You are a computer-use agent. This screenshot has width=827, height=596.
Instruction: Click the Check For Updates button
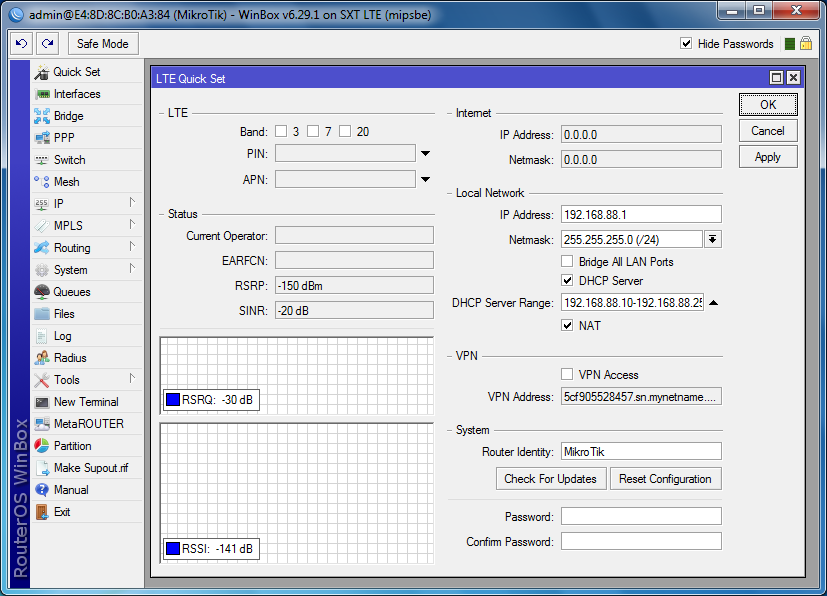point(550,479)
